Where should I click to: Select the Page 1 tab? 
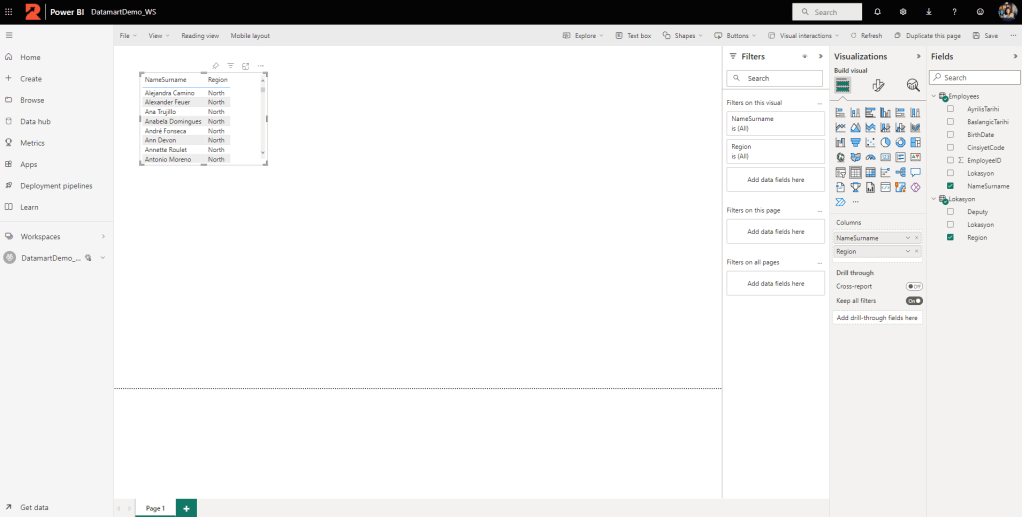pyautogui.click(x=156, y=508)
